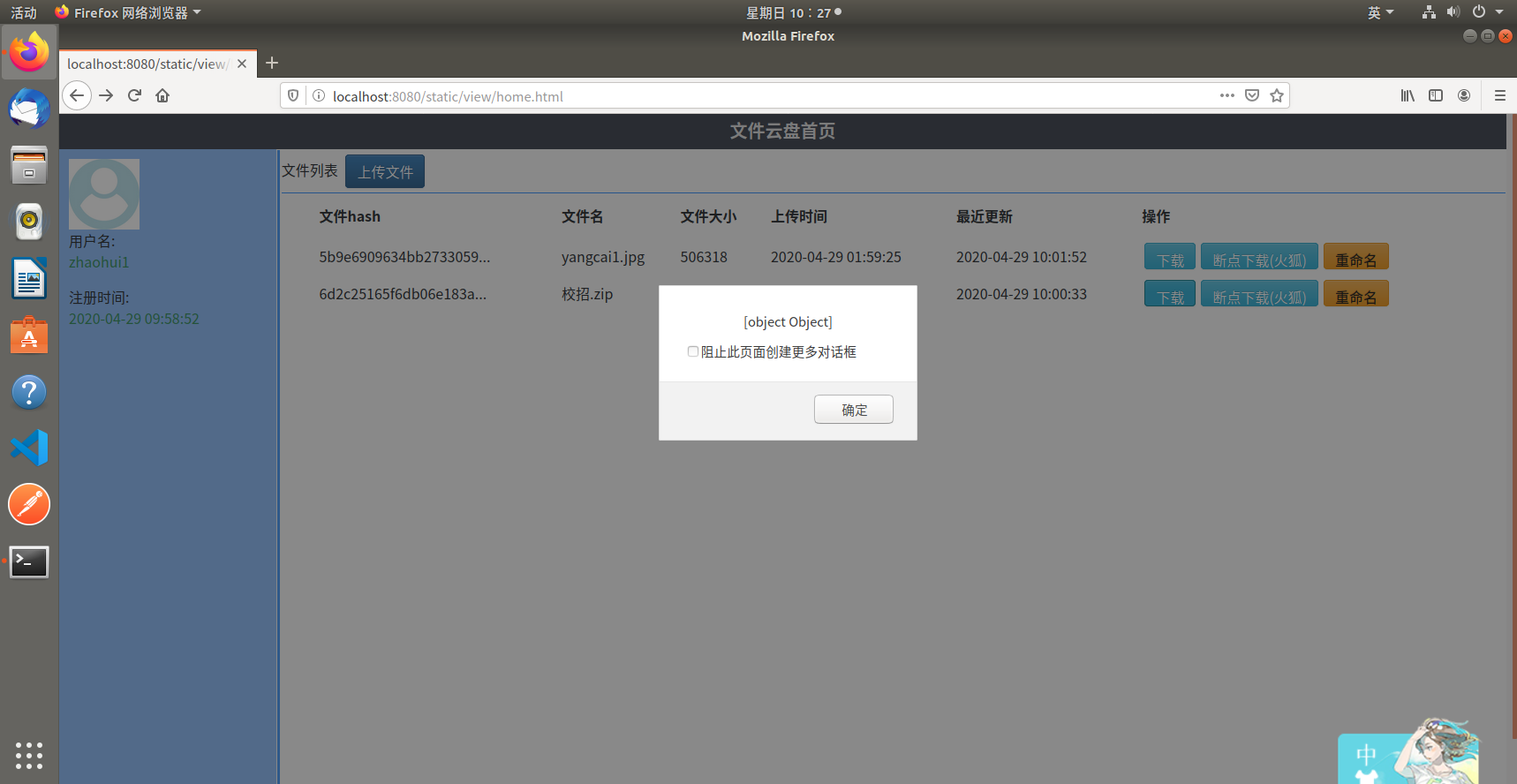The image size is (1517, 784).
Task: Open network status in system tray
Action: coord(1429,12)
